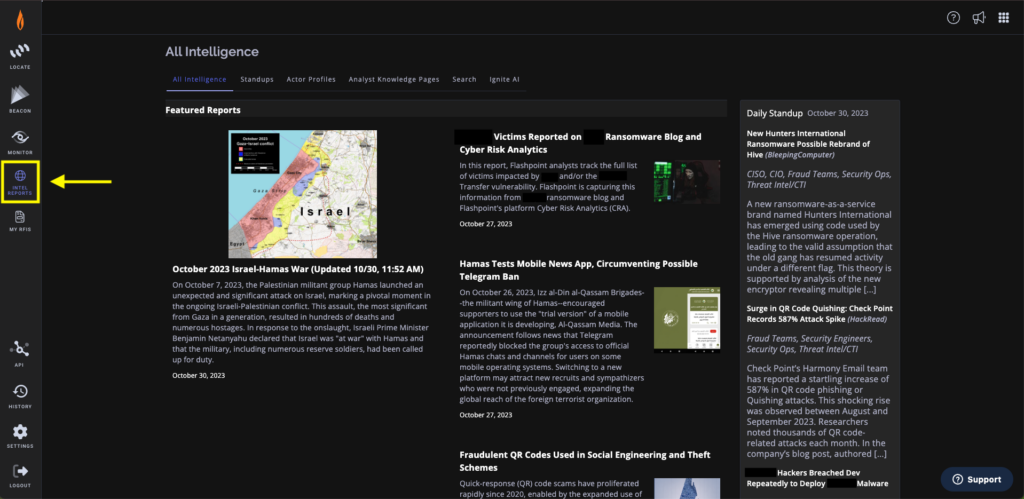Click the Daily Standup heading
This screenshot has width=1024, height=499.
[775, 113]
